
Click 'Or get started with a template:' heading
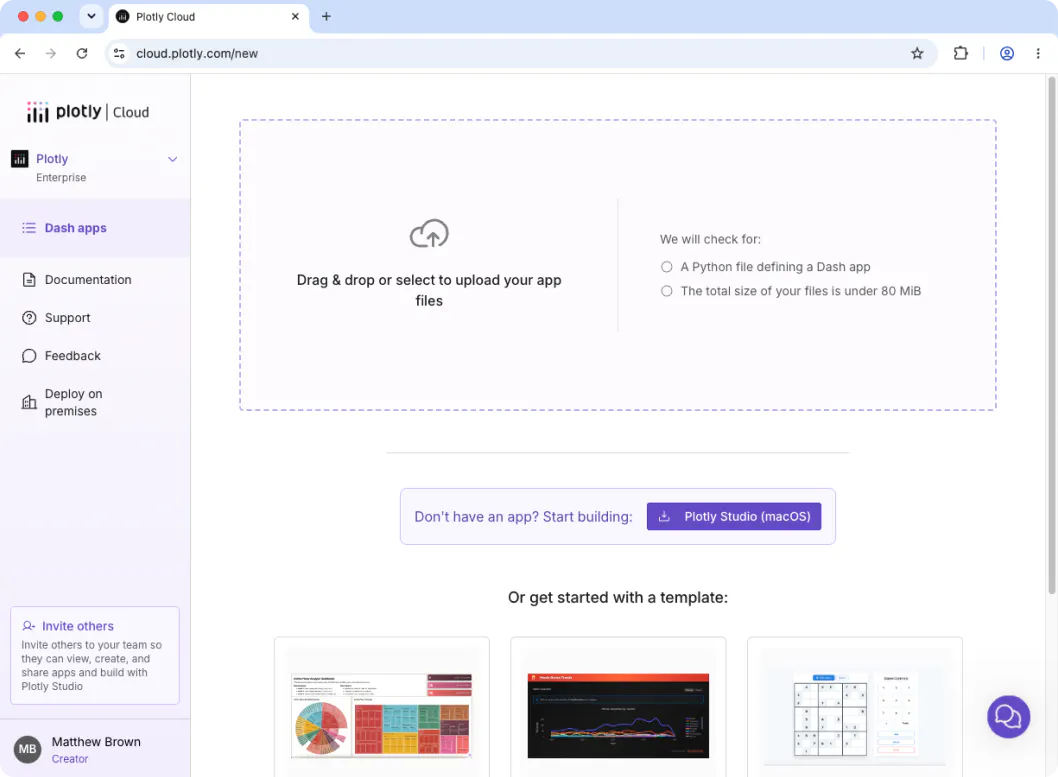pos(617,598)
